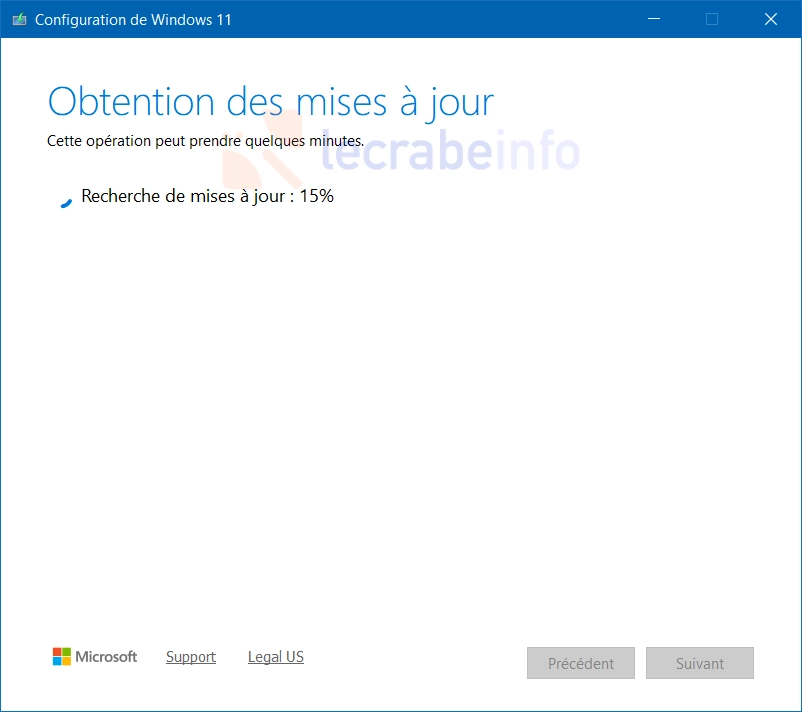Click the Microsoft wordmark text

107,657
